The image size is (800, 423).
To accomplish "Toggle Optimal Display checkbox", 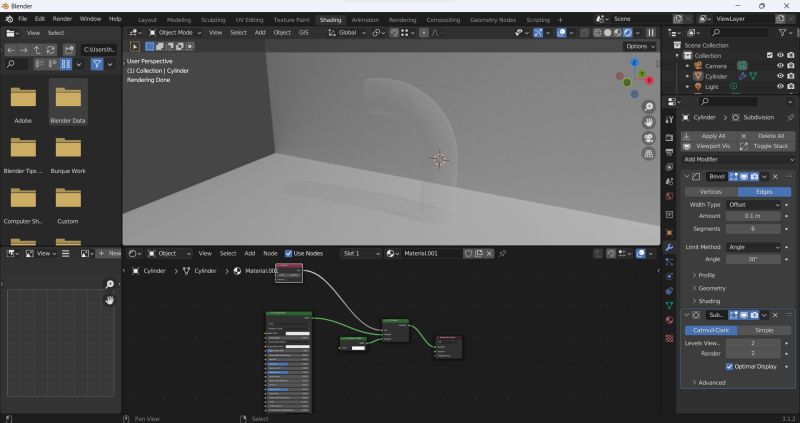I will point(729,366).
